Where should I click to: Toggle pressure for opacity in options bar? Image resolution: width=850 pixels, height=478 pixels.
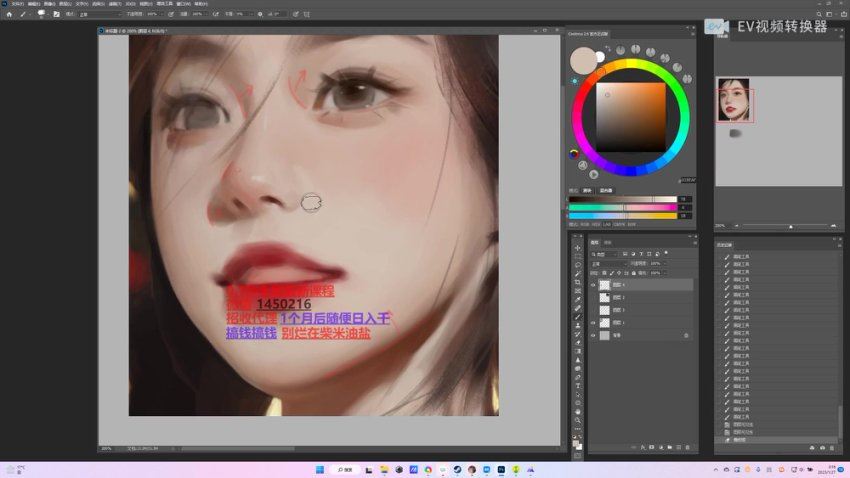(171, 15)
